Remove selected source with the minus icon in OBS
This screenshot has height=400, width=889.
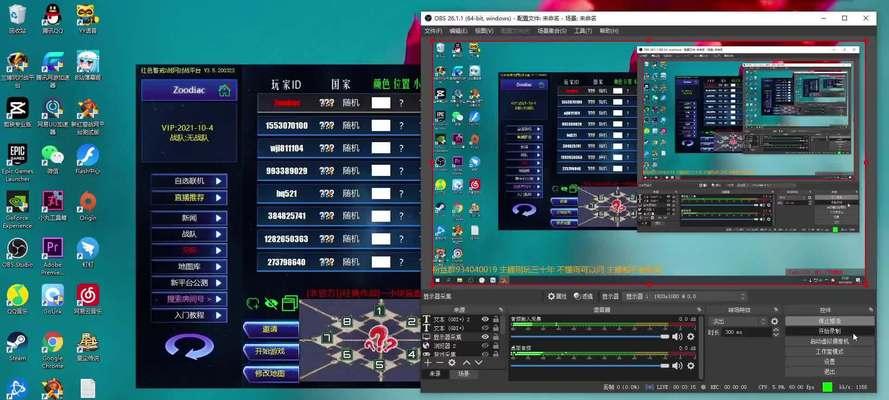pyautogui.click(x=439, y=363)
